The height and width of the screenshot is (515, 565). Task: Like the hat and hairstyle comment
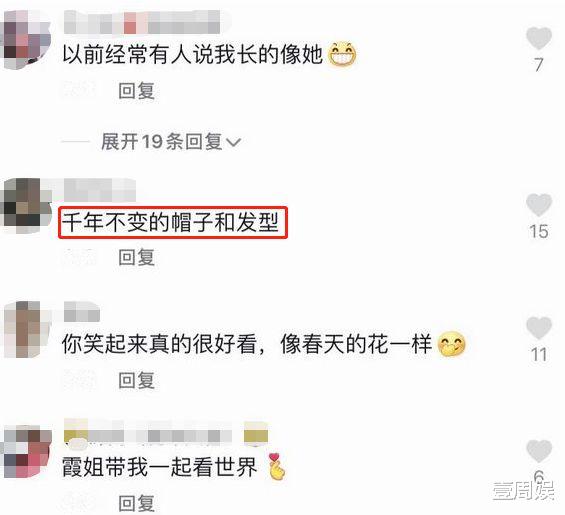539,205
